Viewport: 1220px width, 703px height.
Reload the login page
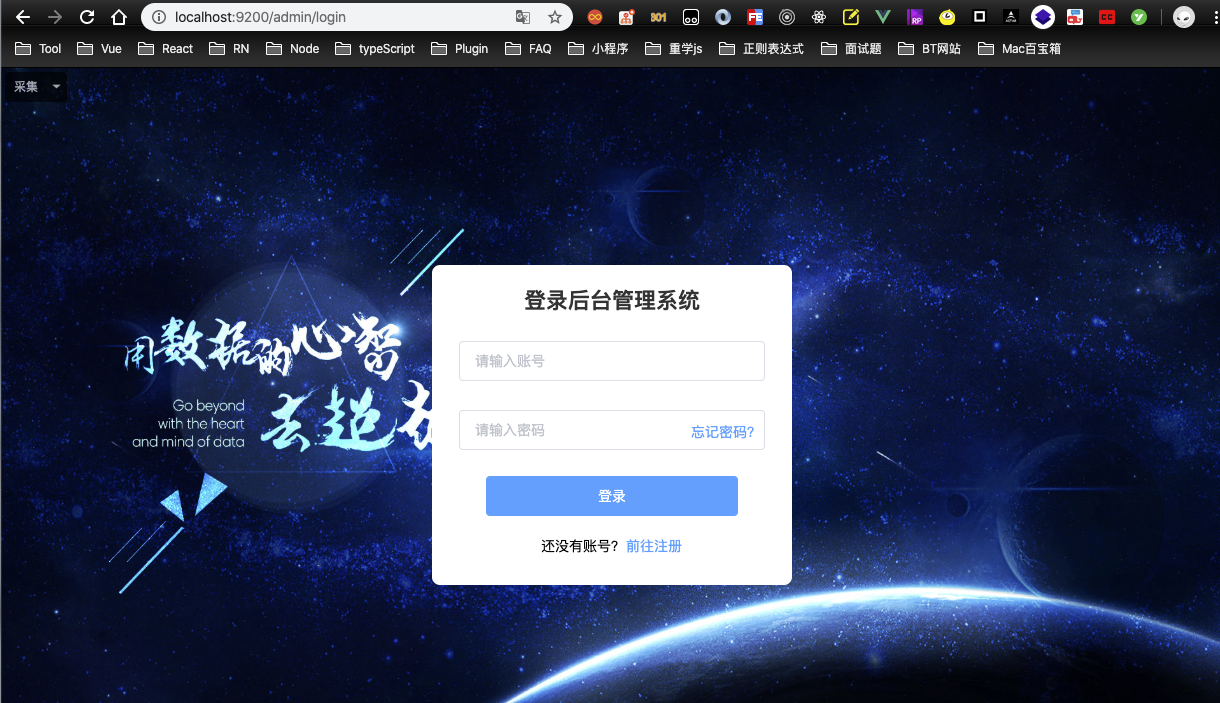coord(87,17)
